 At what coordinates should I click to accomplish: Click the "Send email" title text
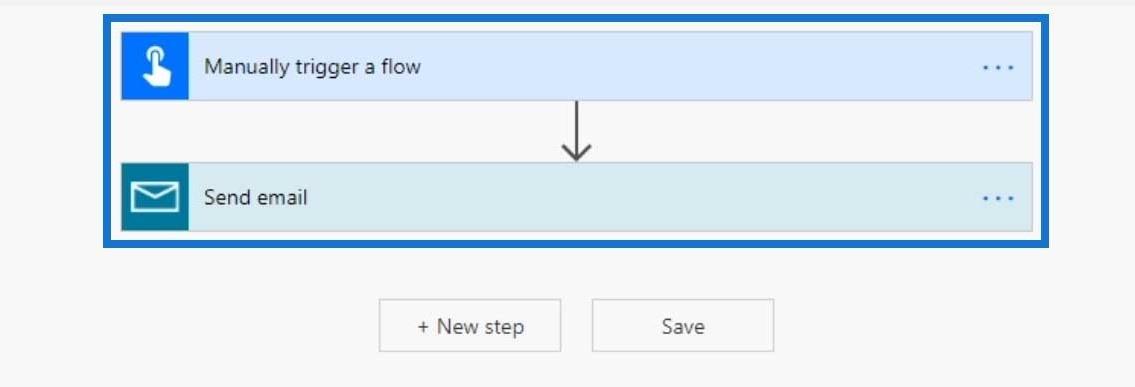[256, 197]
